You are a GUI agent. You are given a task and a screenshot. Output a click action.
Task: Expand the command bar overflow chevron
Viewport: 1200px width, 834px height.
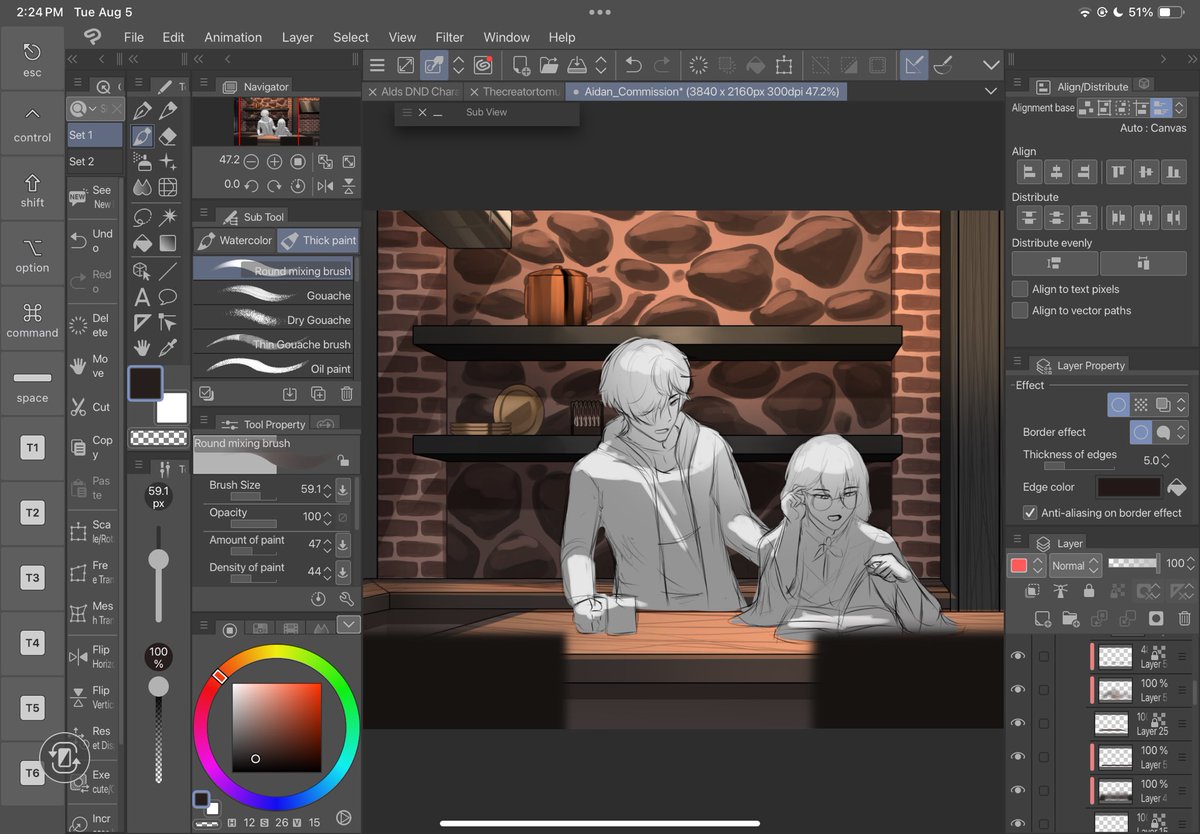991,65
